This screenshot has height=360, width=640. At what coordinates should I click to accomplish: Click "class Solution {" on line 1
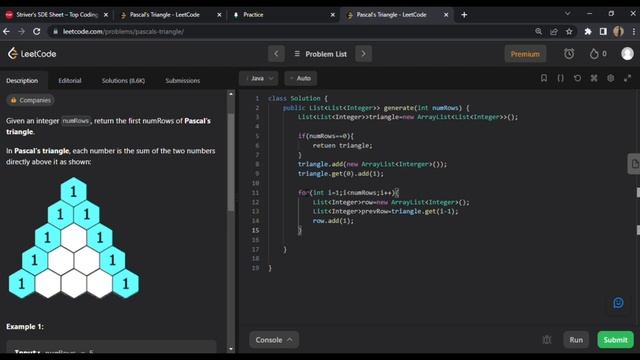[x=298, y=98]
